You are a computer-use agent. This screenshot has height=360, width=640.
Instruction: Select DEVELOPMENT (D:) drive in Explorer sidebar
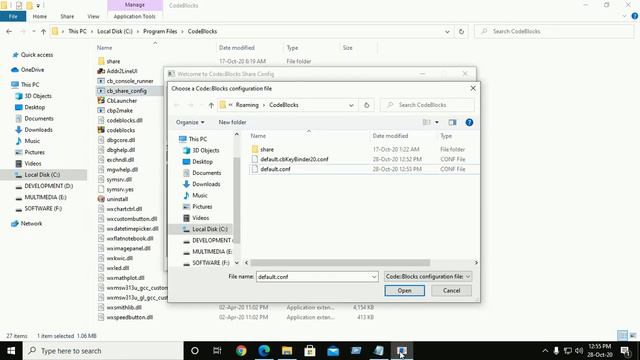click(x=49, y=186)
